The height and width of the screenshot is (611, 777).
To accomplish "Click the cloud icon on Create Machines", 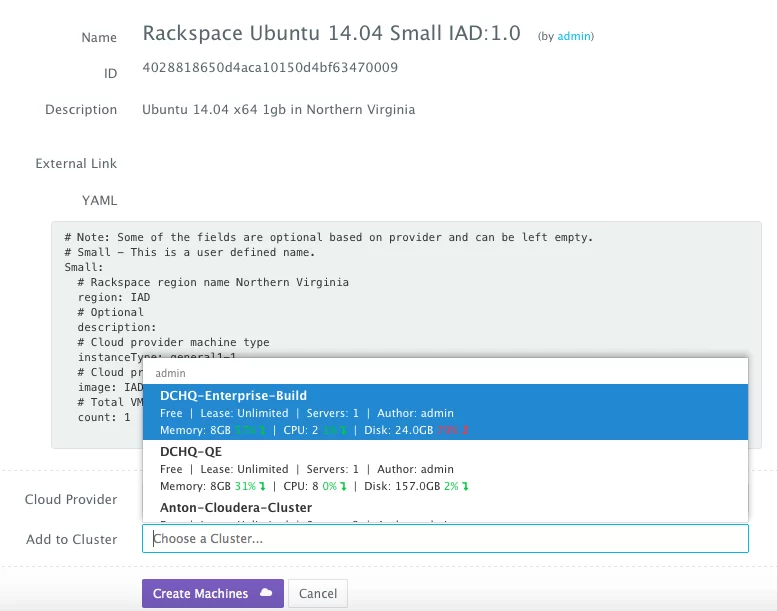I will click(266, 593).
